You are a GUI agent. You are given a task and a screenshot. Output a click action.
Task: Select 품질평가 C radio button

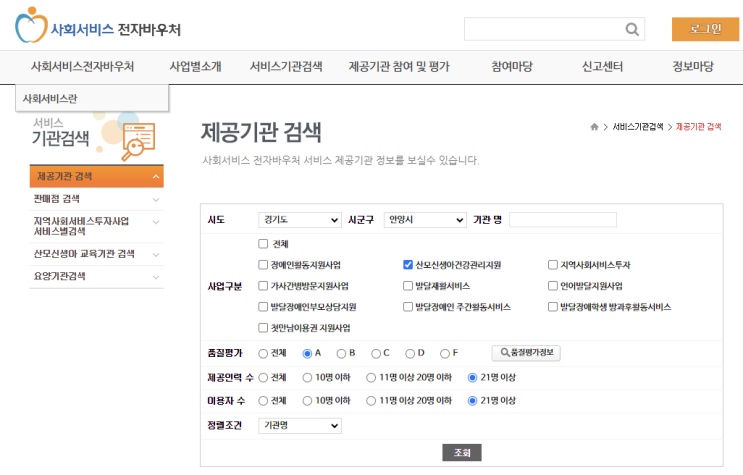[376, 354]
